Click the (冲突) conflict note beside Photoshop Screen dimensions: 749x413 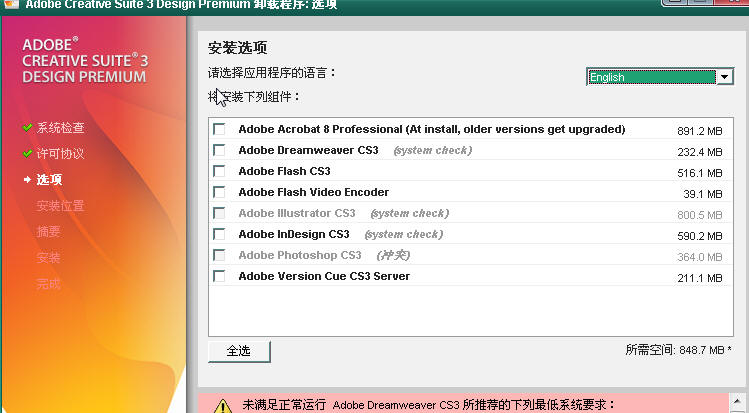click(x=393, y=255)
